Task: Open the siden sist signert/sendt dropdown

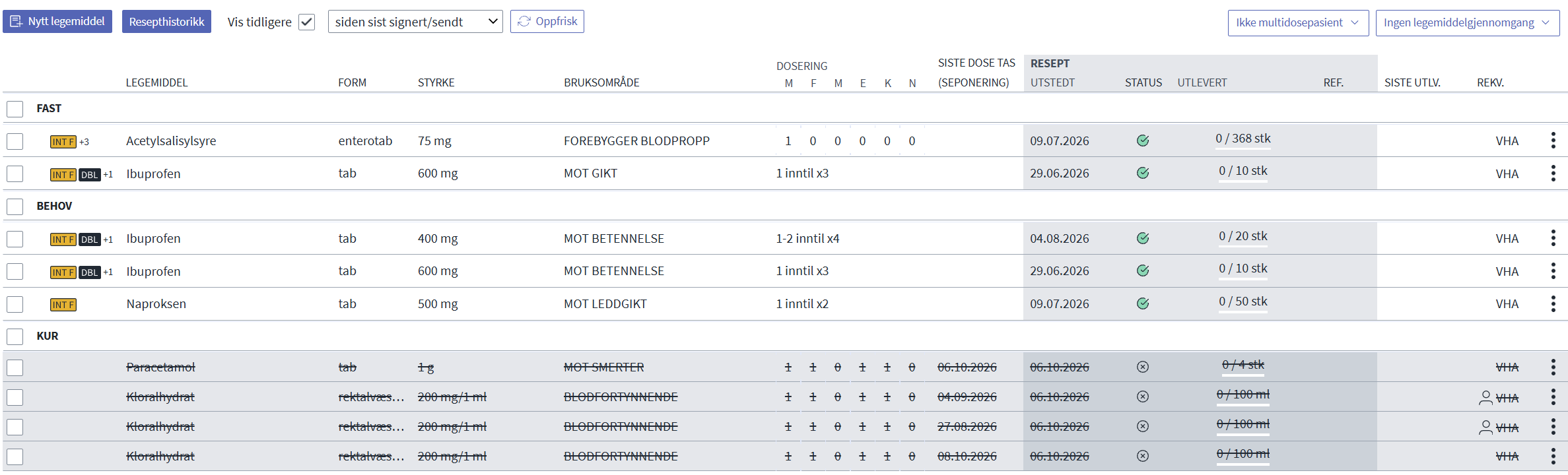Action: point(415,22)
